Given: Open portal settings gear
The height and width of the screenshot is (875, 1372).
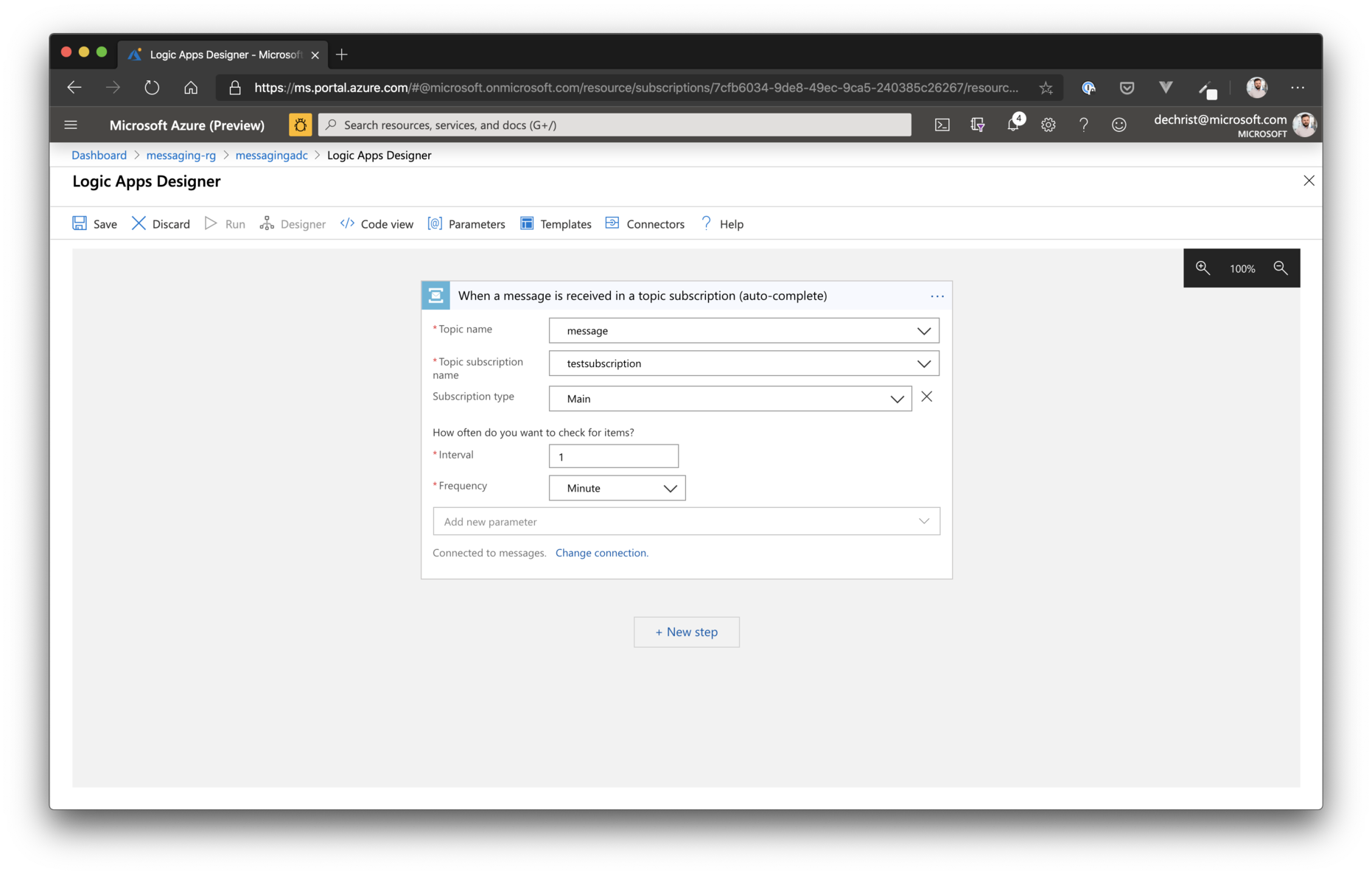Looking at the screenshot, I should [x=1048, y=125].
